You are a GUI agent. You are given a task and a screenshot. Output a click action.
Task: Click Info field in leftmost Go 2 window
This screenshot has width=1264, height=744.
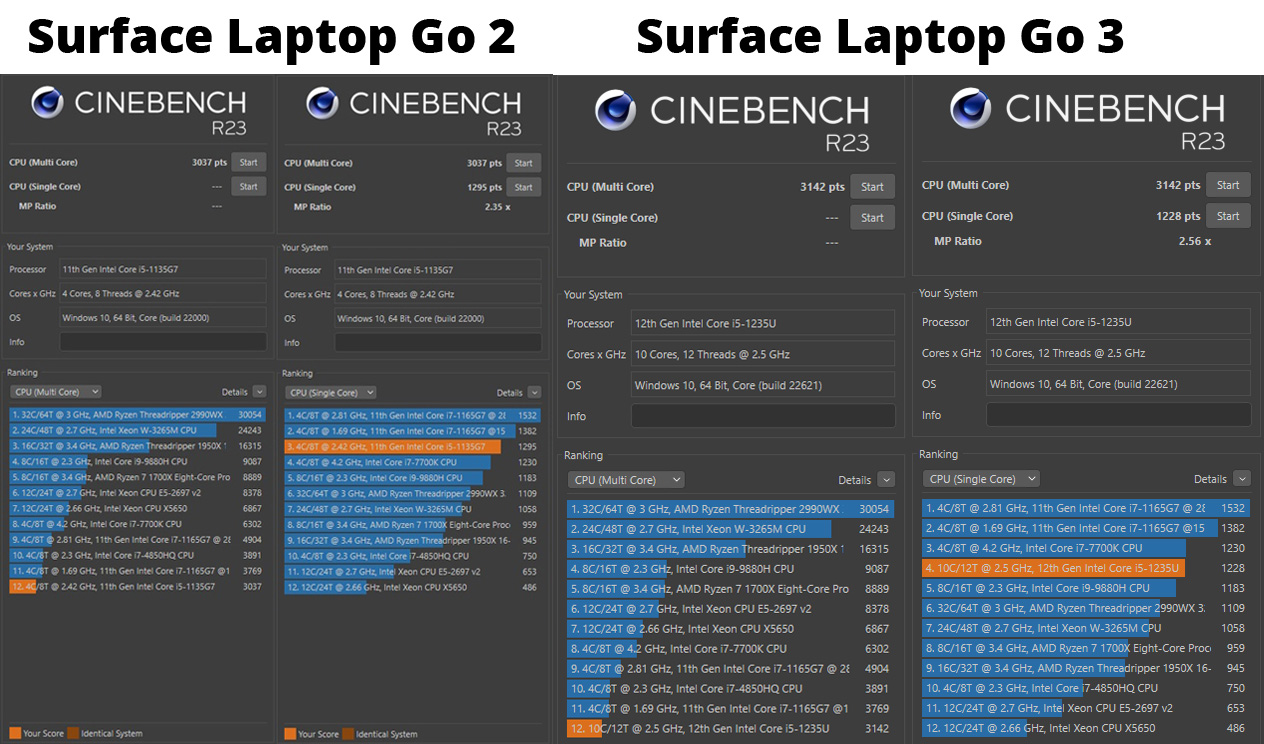[x=164, y=342]
